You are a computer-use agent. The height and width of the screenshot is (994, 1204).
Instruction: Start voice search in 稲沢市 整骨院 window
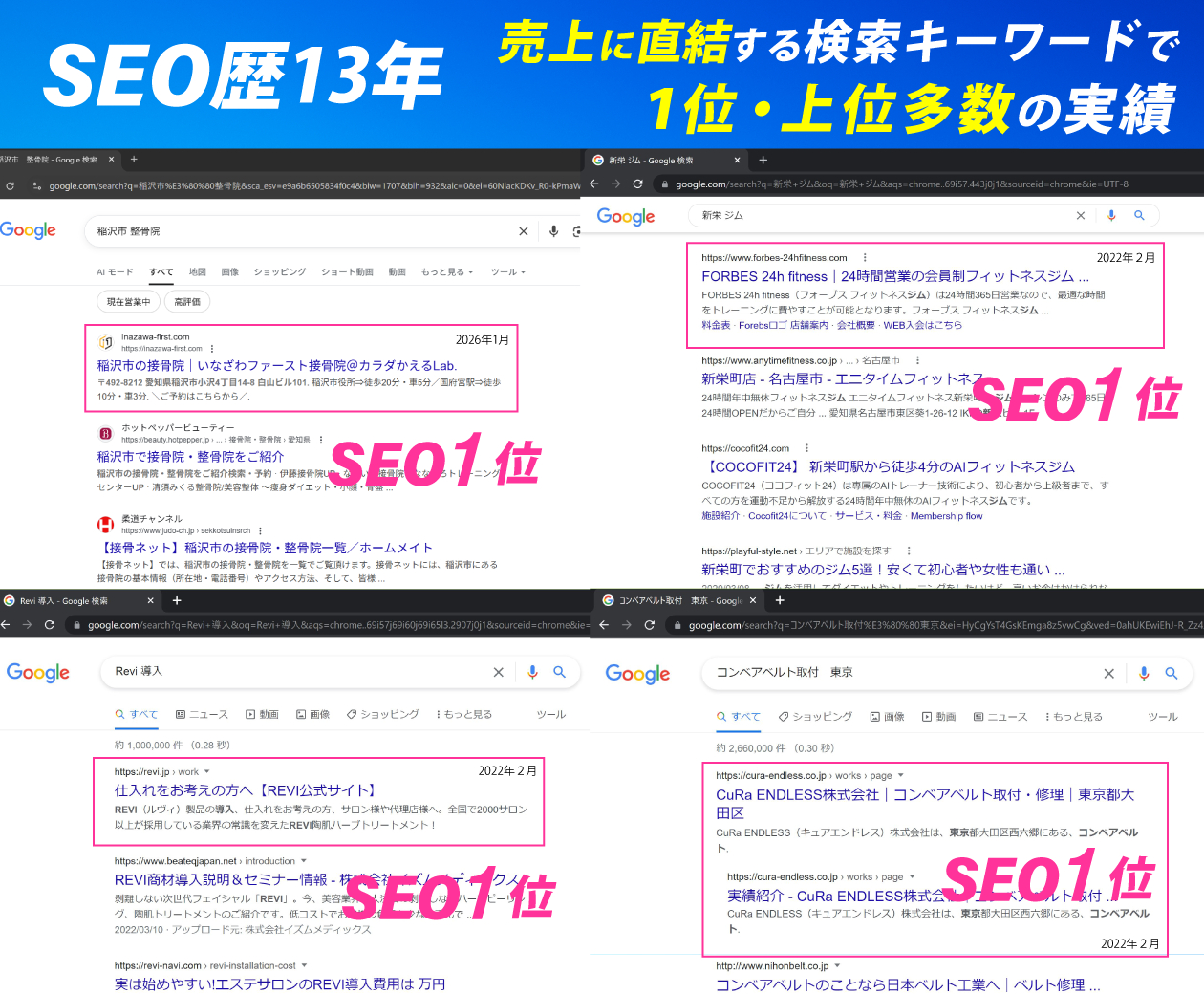click(x=553, y=231)
